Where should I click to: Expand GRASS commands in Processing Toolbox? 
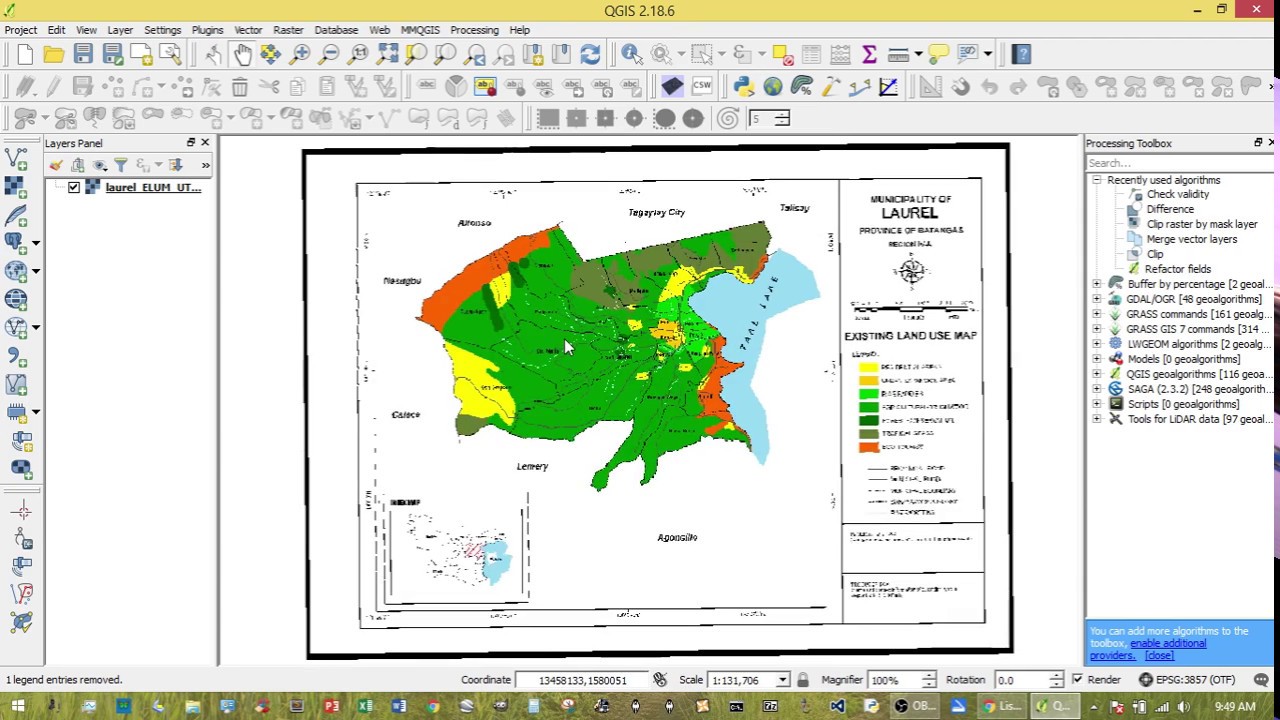(1097, 314)
